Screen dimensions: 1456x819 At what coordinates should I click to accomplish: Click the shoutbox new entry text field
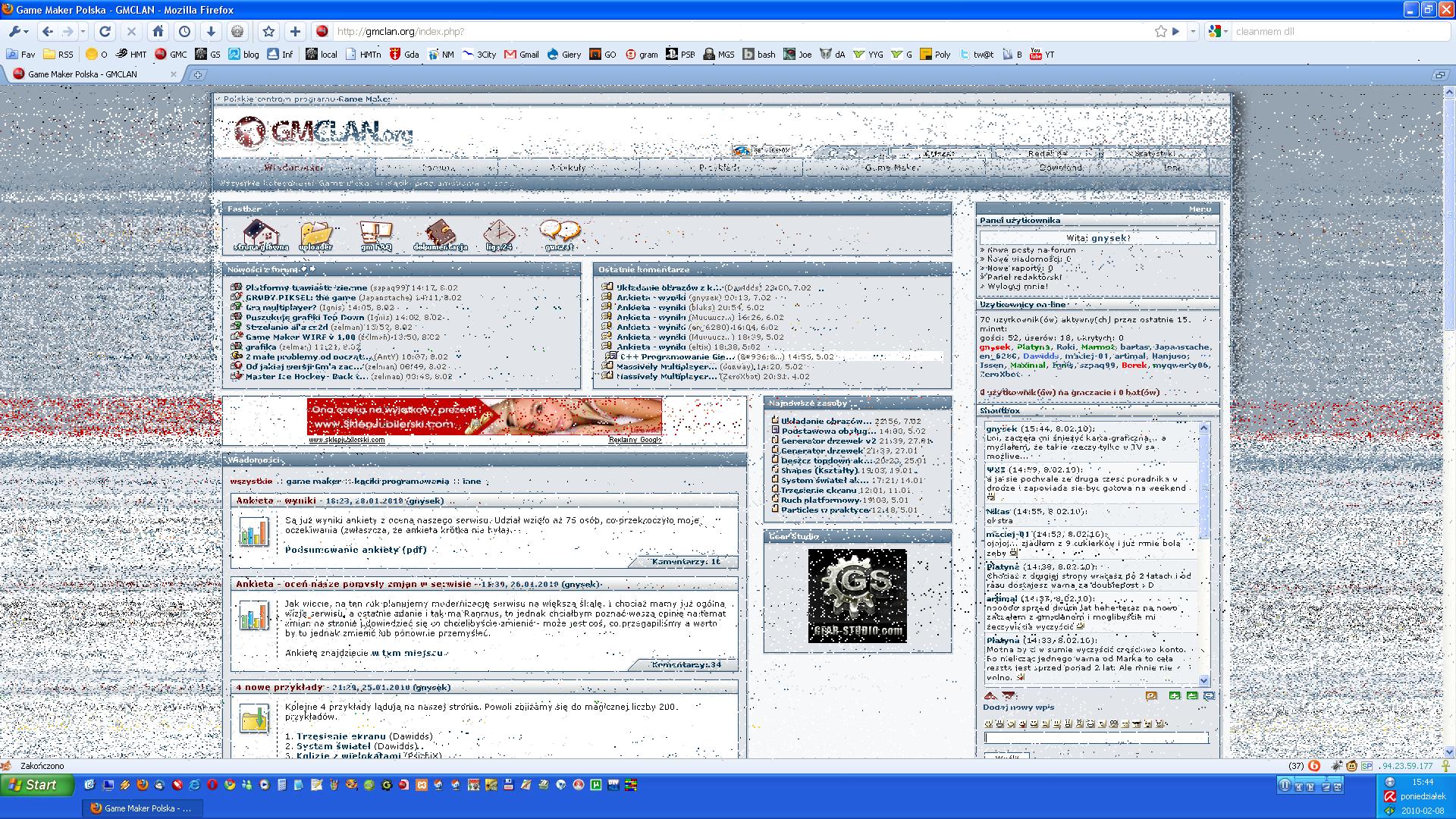tap(1096, 737)
